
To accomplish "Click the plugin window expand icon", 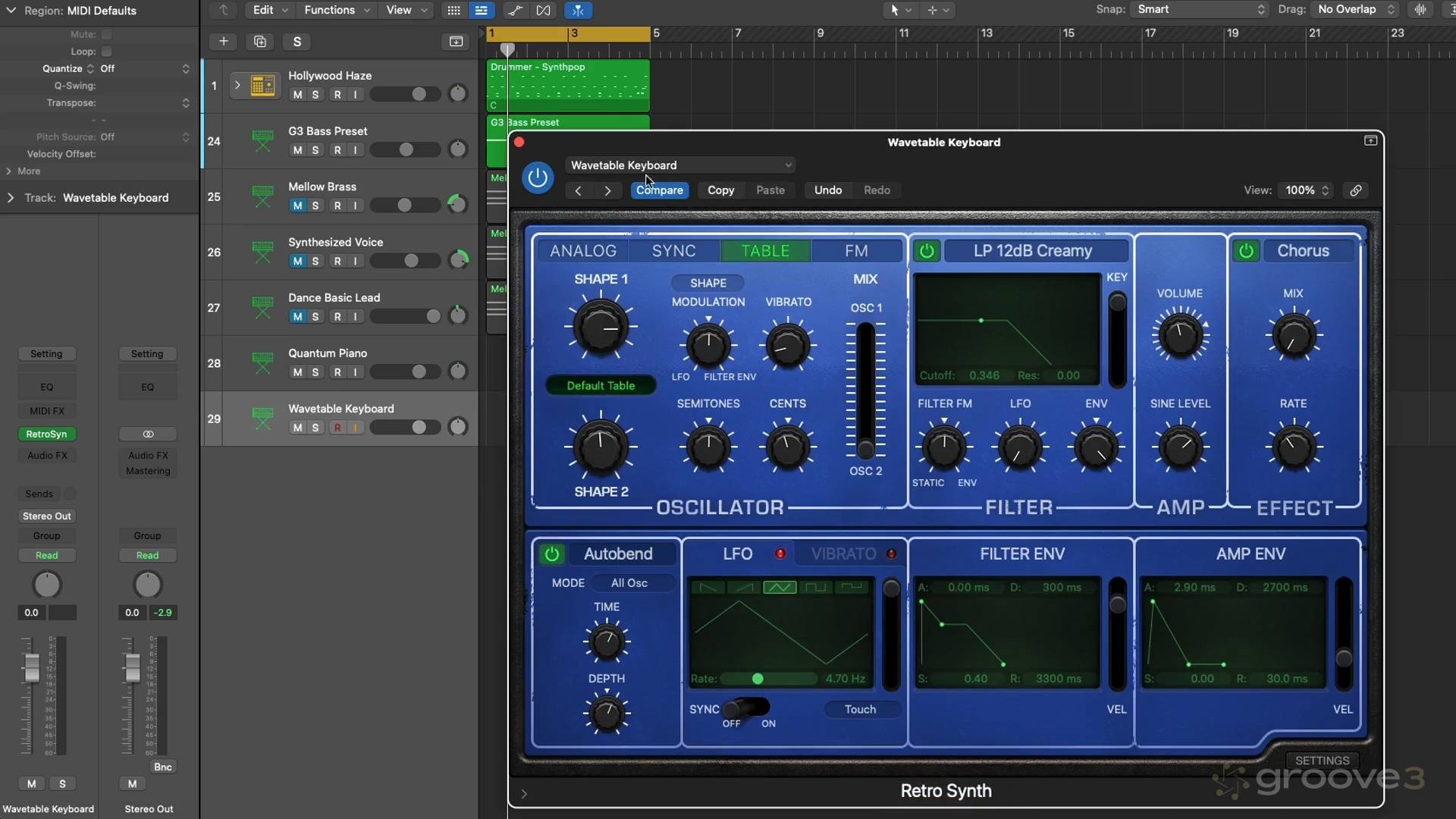I will (1370, 141).
